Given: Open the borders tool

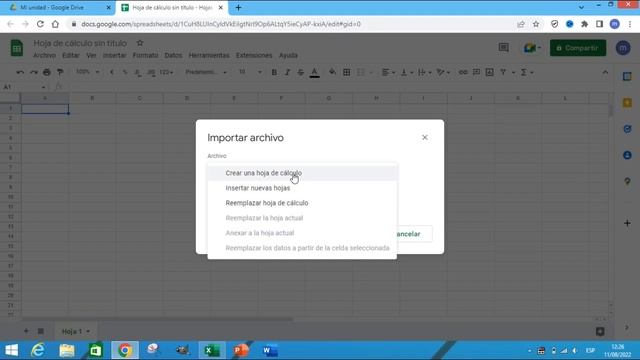Looking at the screenshot, I should (347, 72).
